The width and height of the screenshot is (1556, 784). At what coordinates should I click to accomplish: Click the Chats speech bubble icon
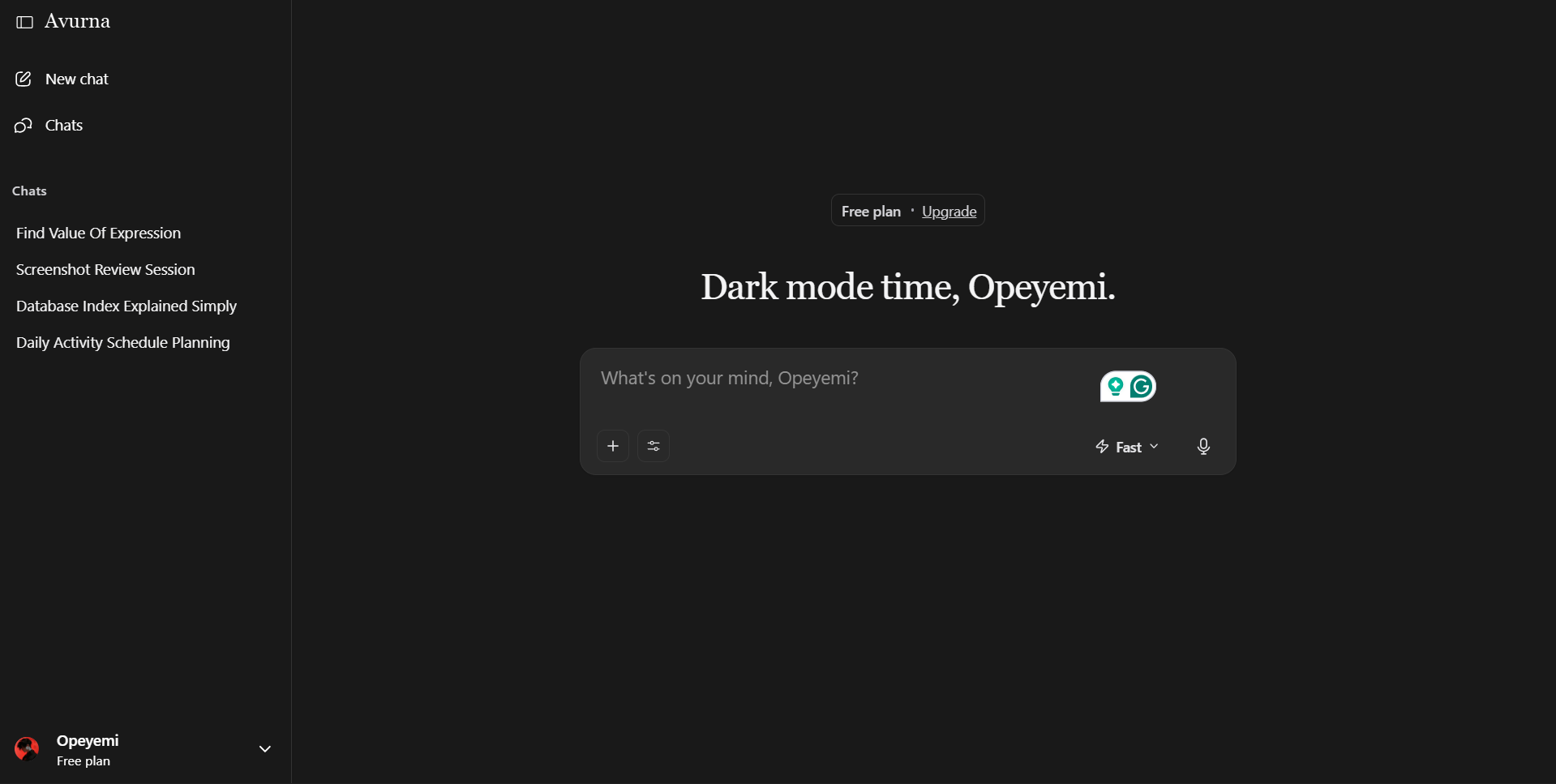coord(24,125)
